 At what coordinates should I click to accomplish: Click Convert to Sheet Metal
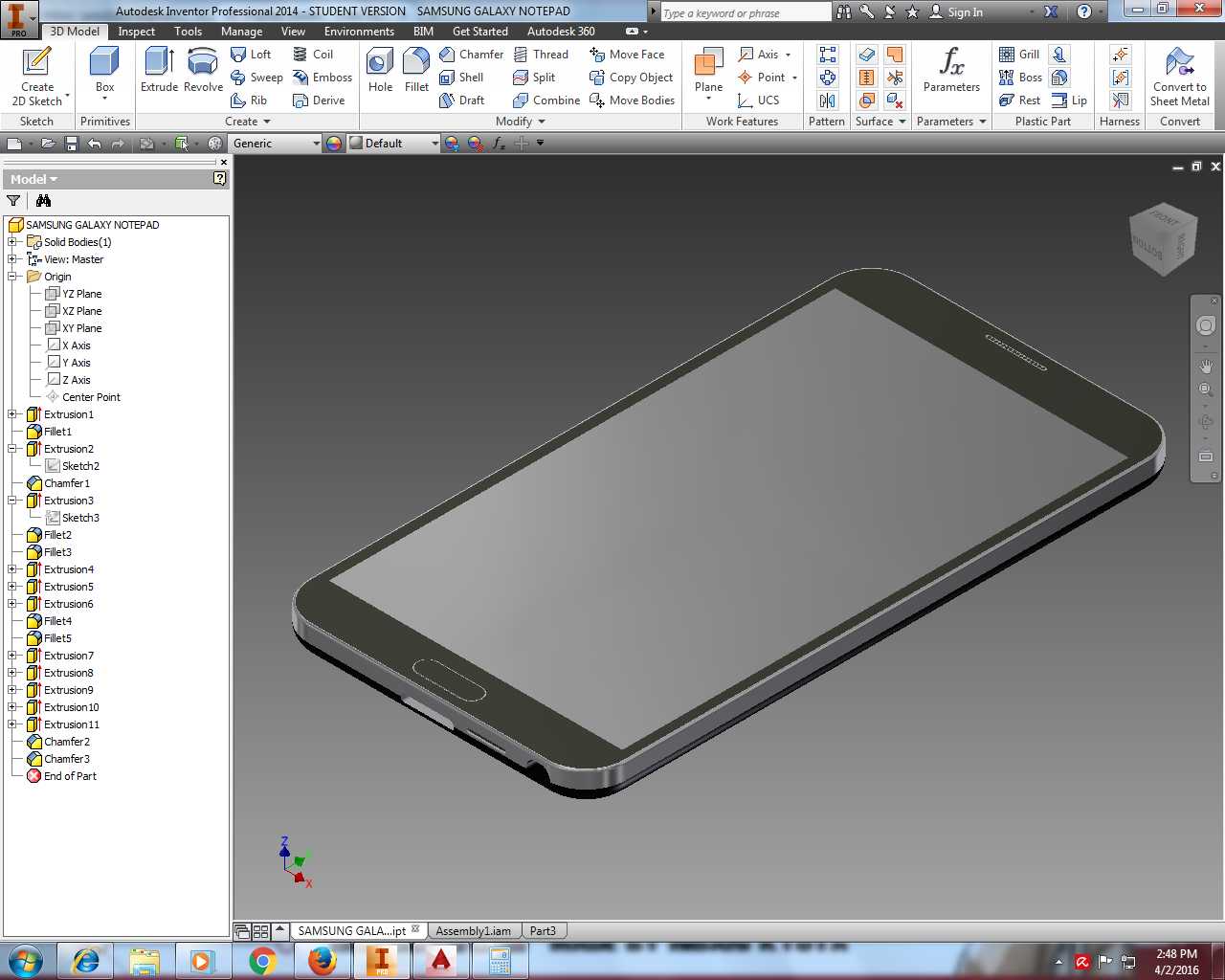pos(1180,76)
